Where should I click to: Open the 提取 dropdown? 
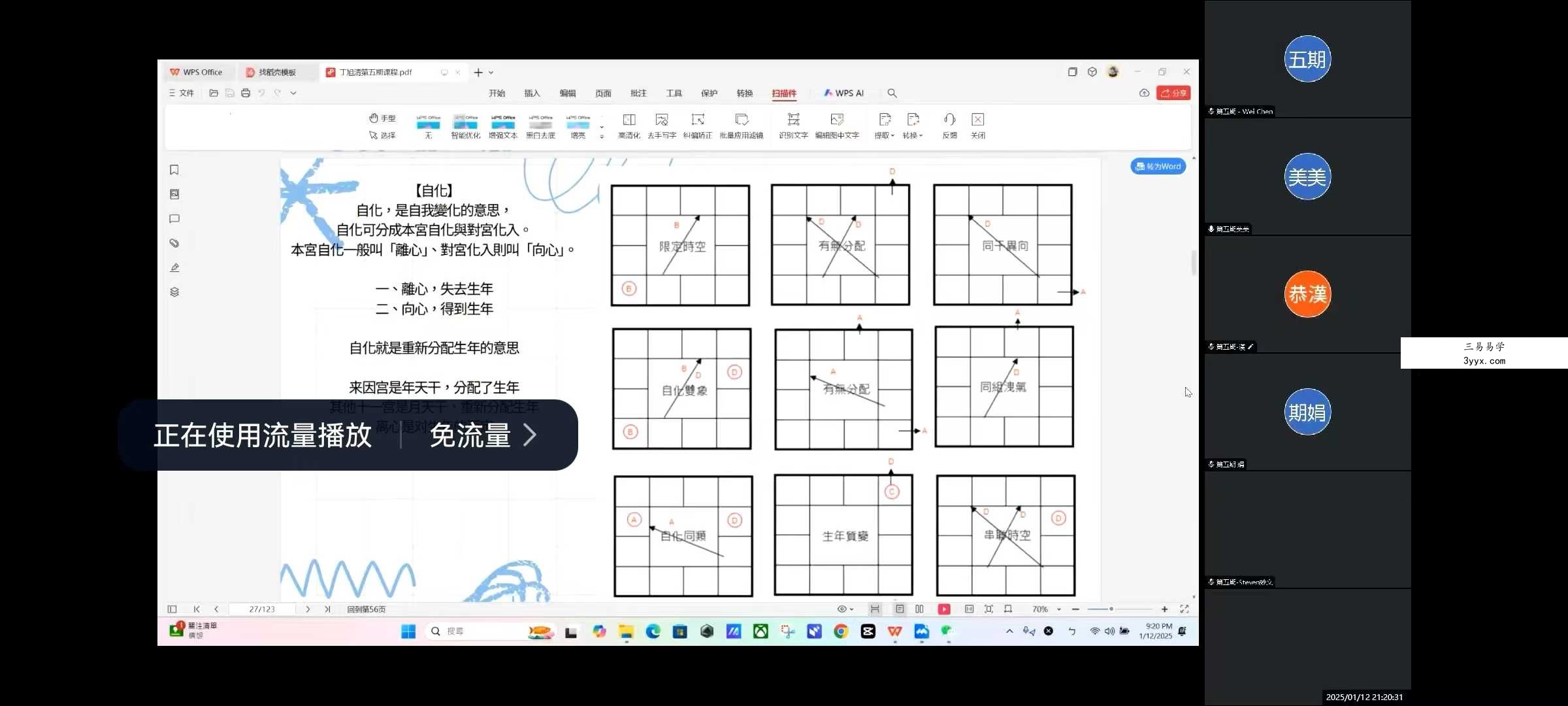pos(885,126)
